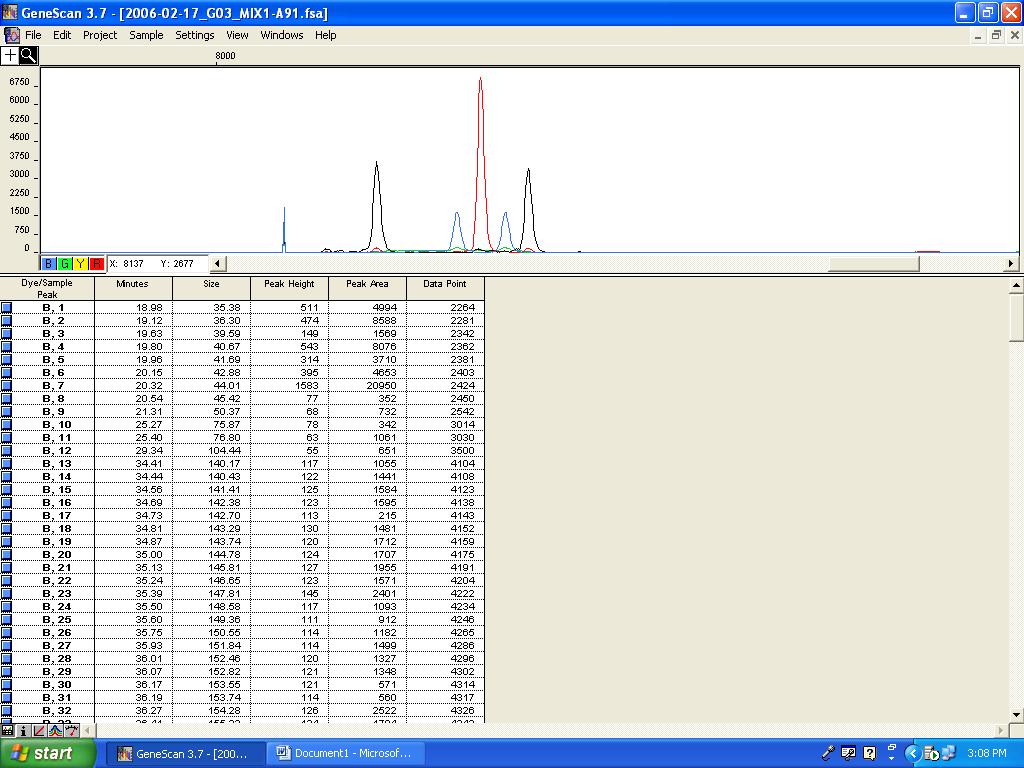The image size is (1024, 768).
Task: Restore the inner document window
Action: coord(996,35)
